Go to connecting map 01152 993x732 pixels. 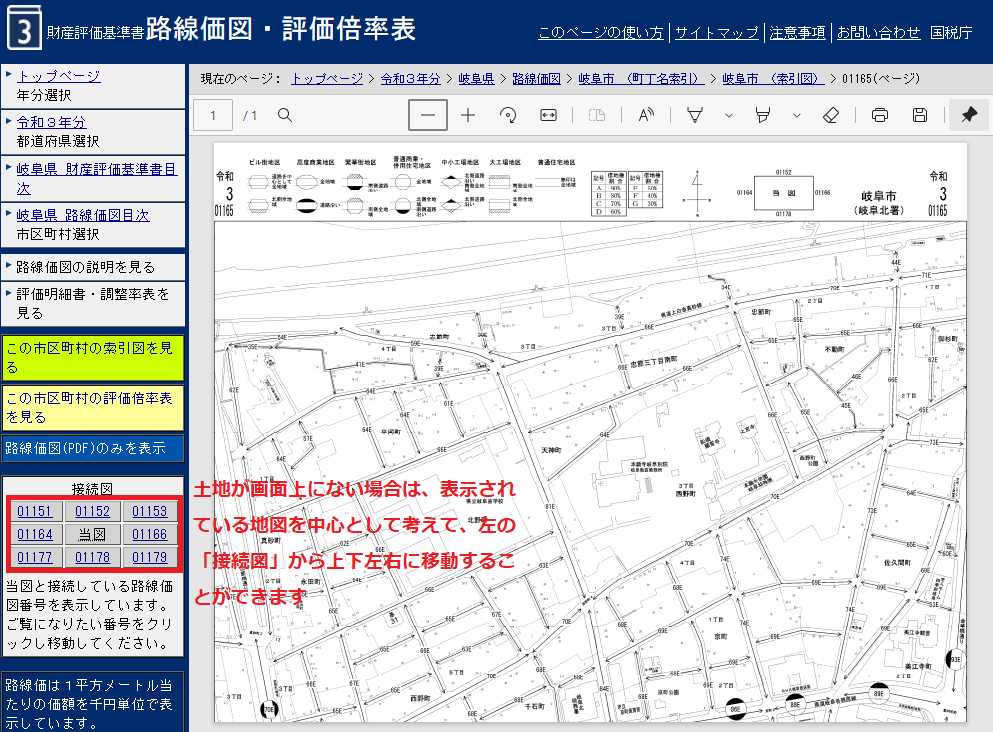[92, 512]
